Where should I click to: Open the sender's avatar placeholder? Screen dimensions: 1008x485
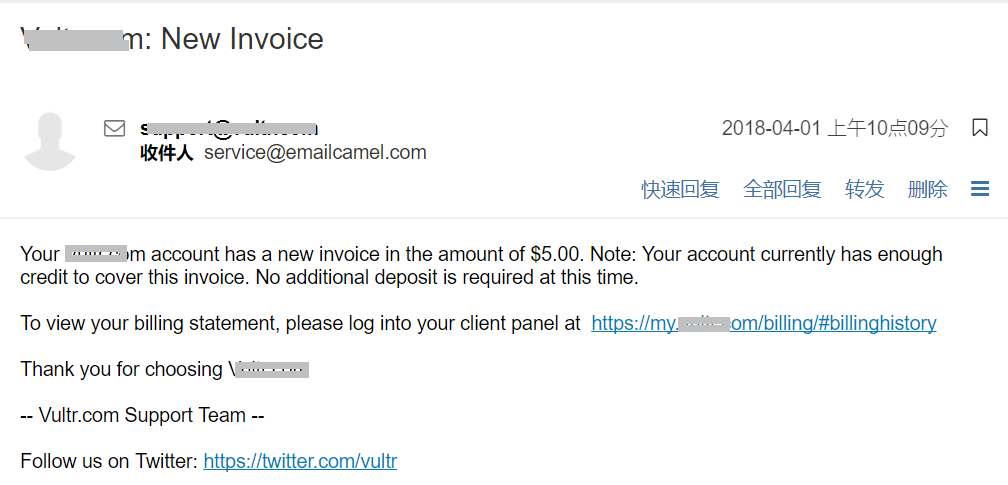pyautogui.click(x=50, y=141)
